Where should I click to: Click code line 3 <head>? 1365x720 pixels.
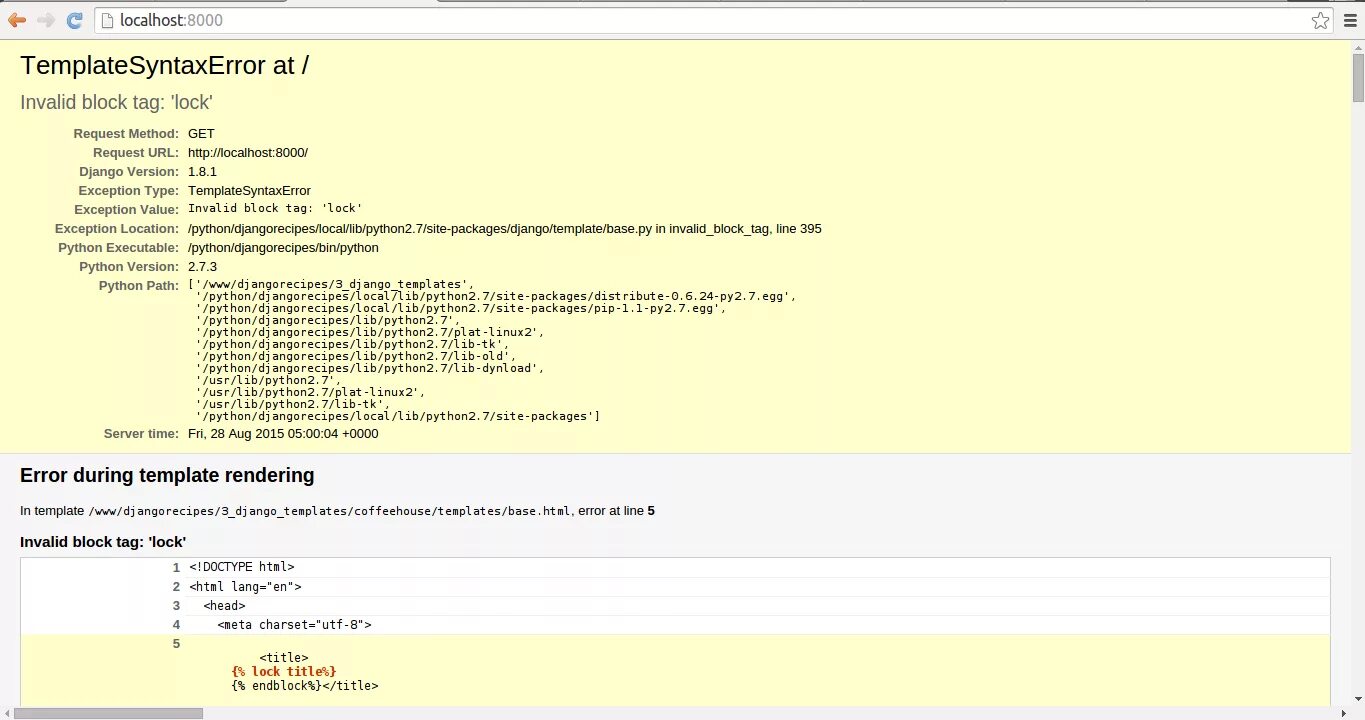[x=224, y=606]
